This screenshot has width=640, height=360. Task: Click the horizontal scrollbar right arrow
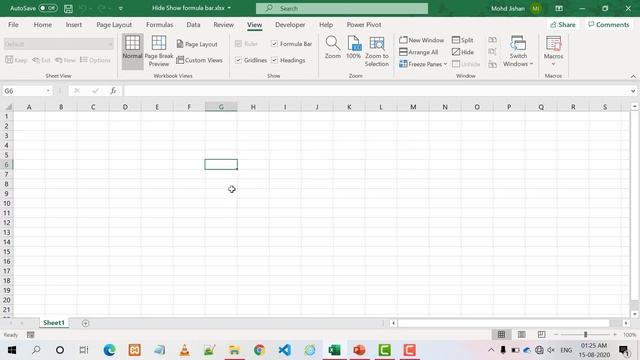pyautogui.click(x=626, y=323)
